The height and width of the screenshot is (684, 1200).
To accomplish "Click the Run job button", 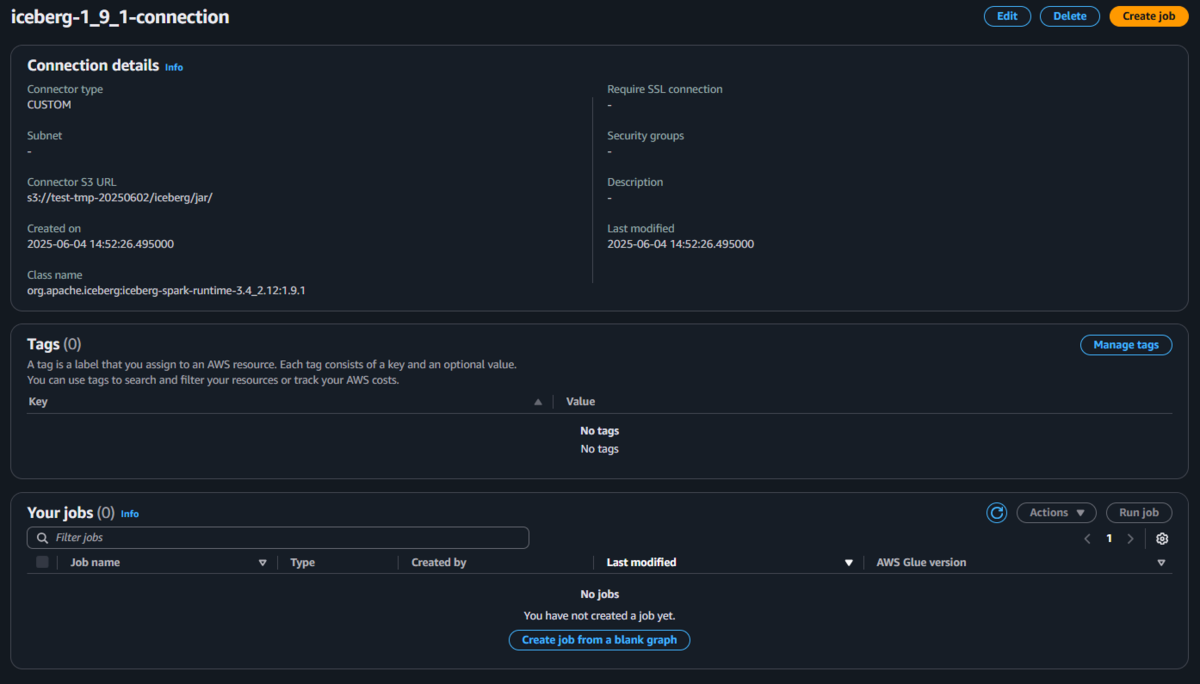I will 1139,513.
